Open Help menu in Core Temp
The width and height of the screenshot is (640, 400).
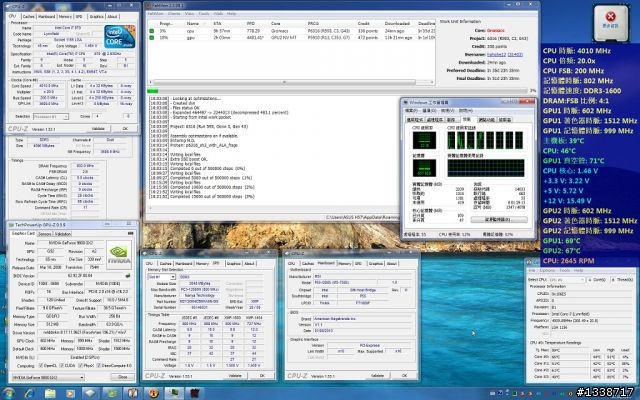(x=578, y=271)
